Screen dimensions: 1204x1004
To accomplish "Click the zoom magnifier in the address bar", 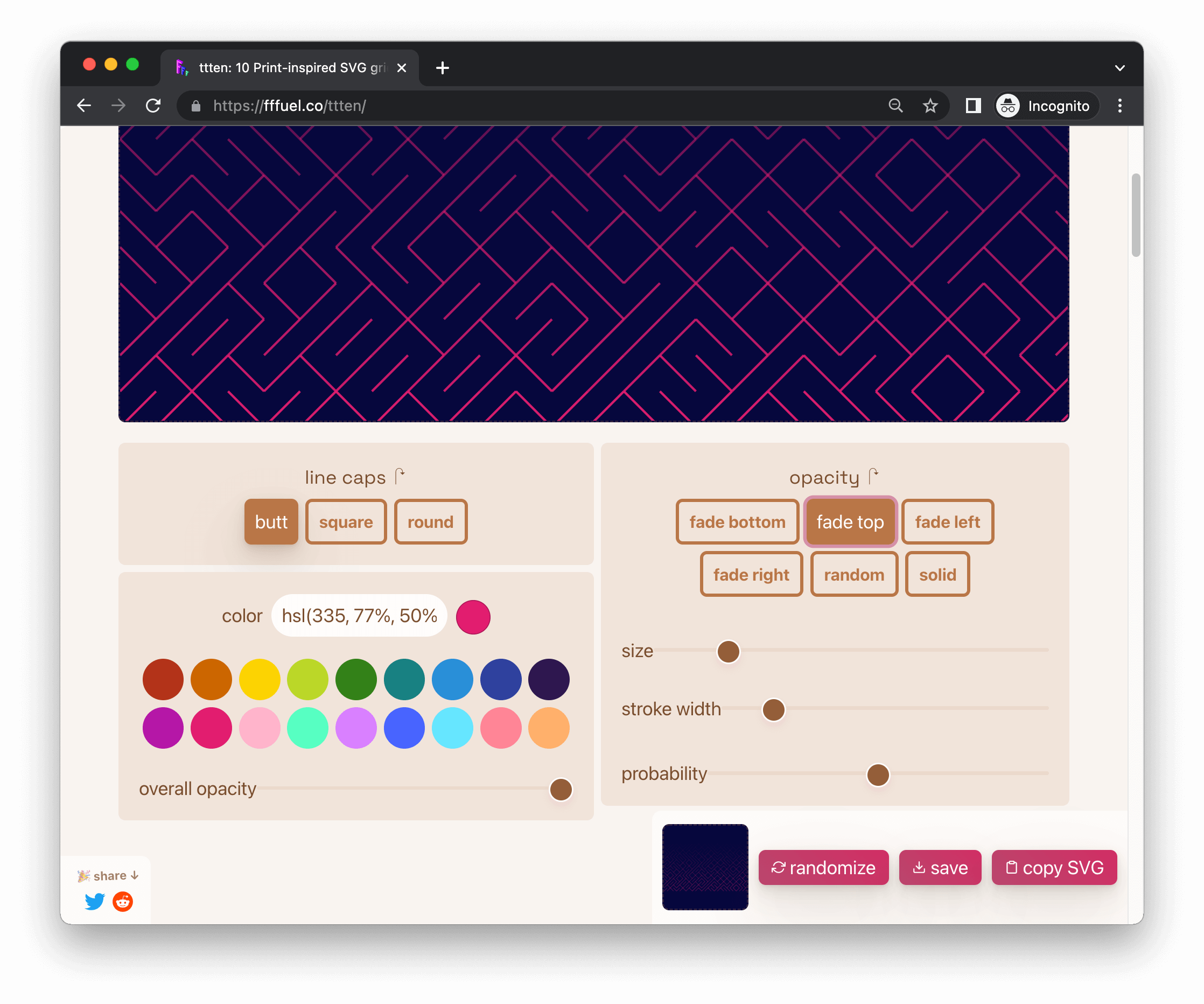I will (895, 106).
